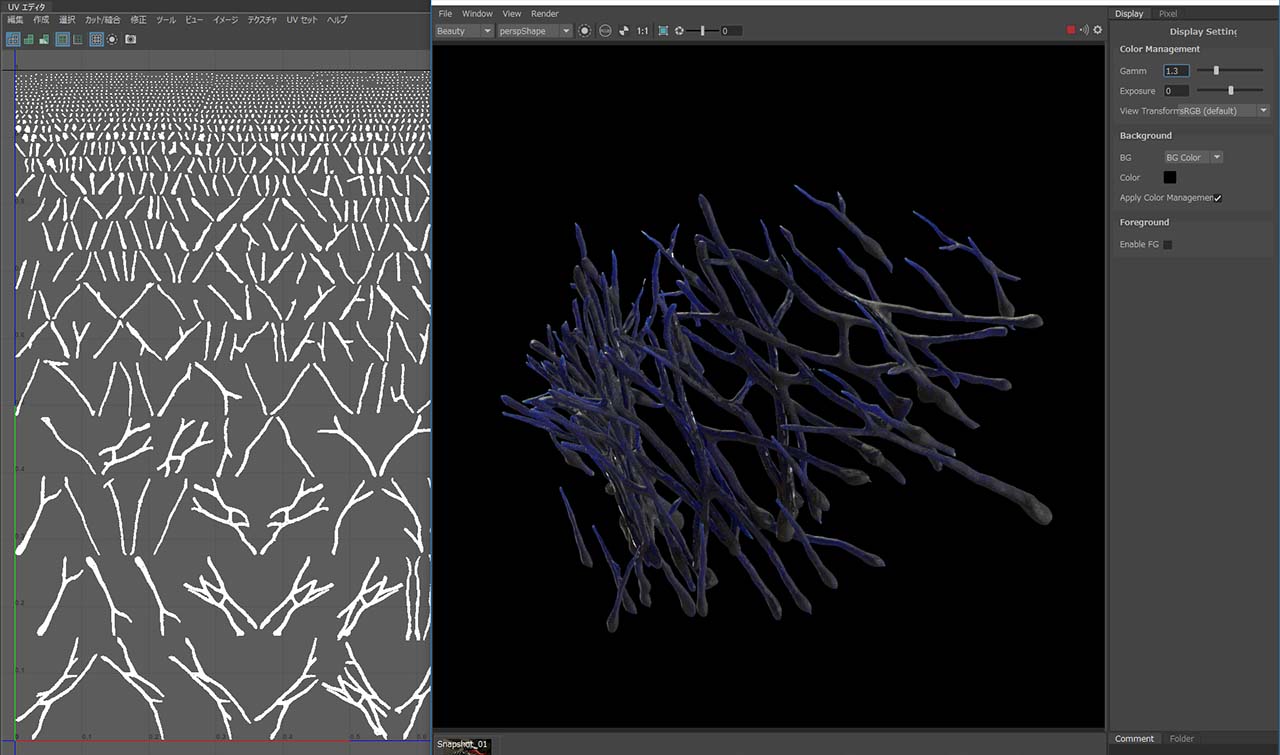The height and width of the screenshot is (755, 1280).
Task: Click the red stop render button
Action: pos(1071,31)
